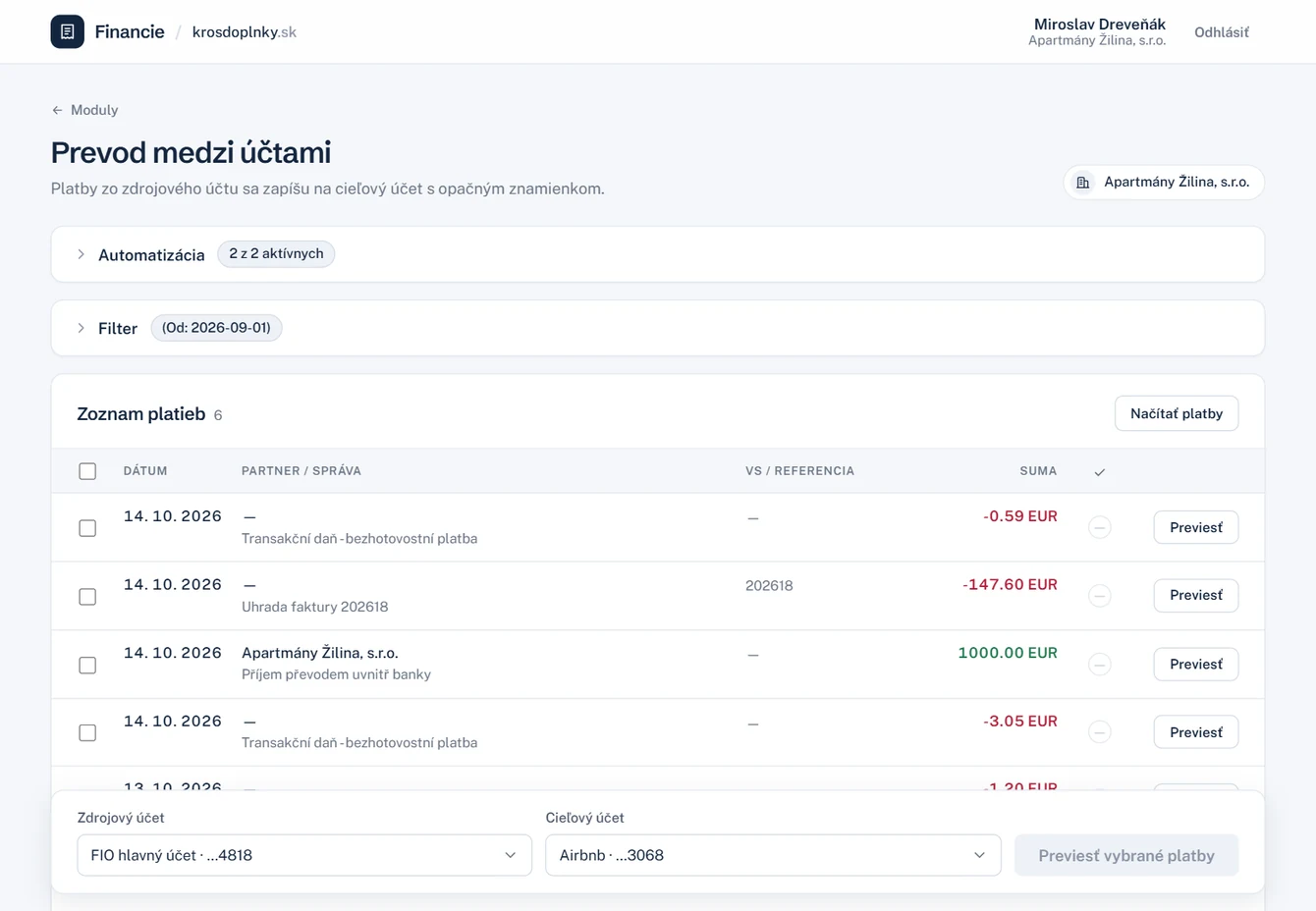Click Odhlásiť to log out
The width and height of the screenshot is (1316, 911).
point(1222,32)
